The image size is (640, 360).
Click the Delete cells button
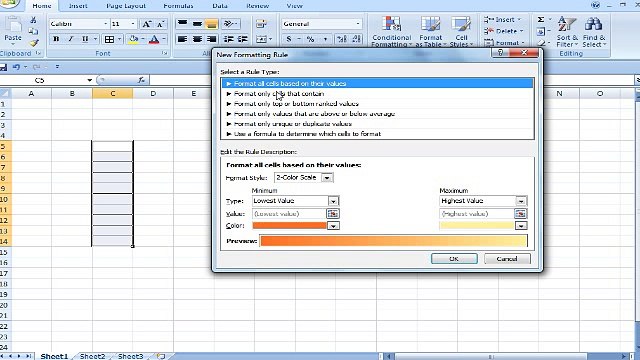(x=502, y=31)
